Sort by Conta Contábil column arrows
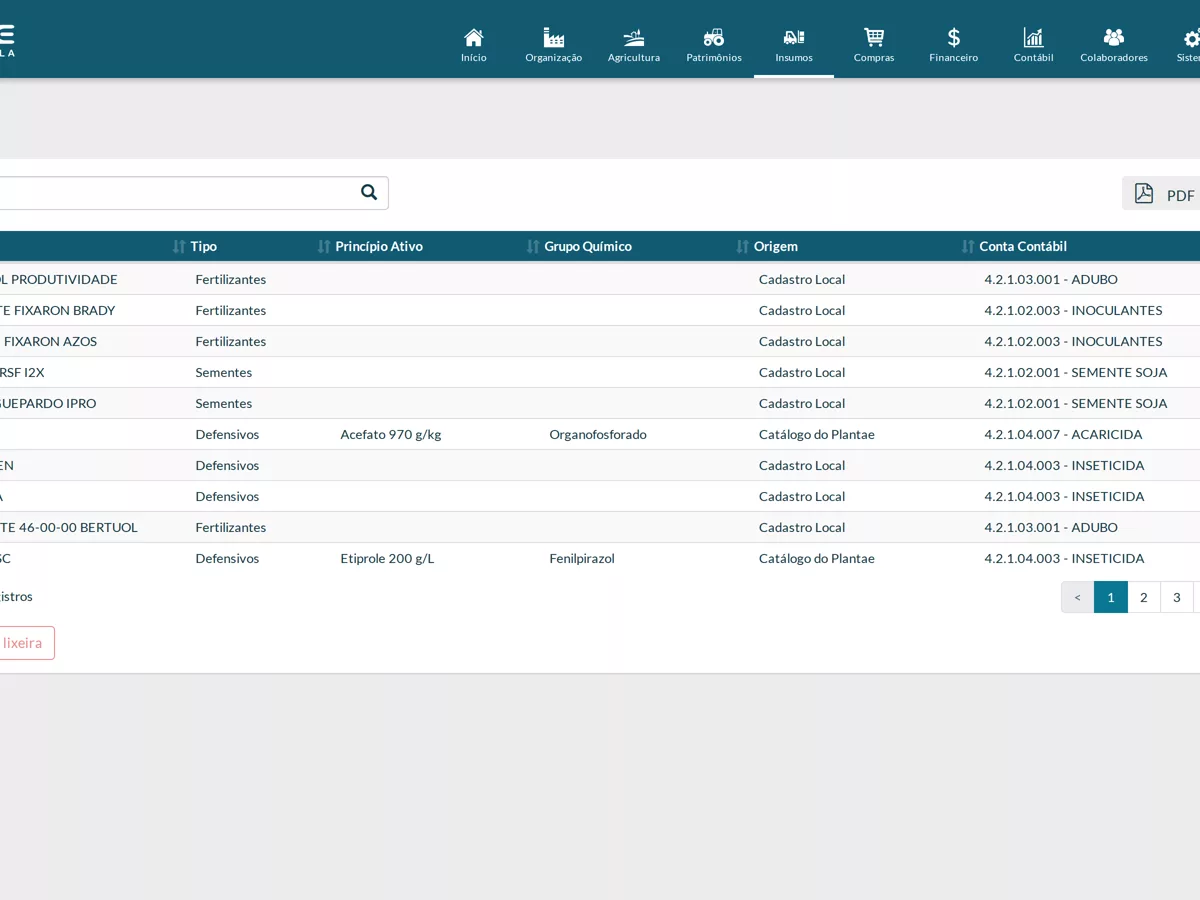This screenshot has height=900, width=1200. point(968,246)
